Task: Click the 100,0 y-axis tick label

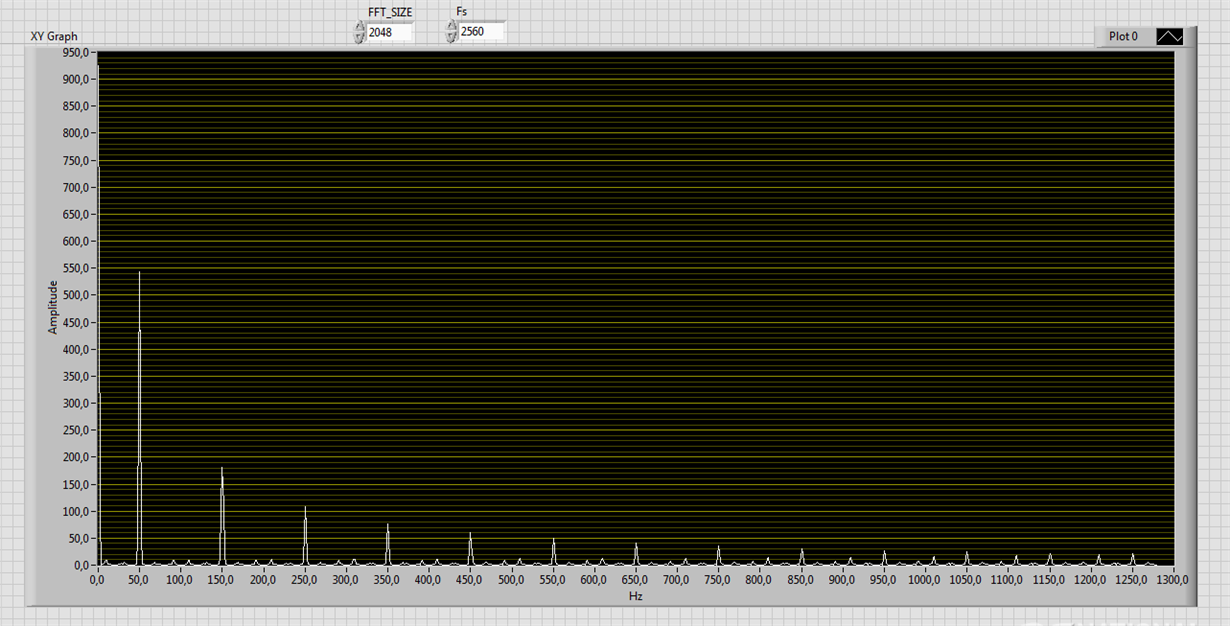Action: tap(78, 511)
